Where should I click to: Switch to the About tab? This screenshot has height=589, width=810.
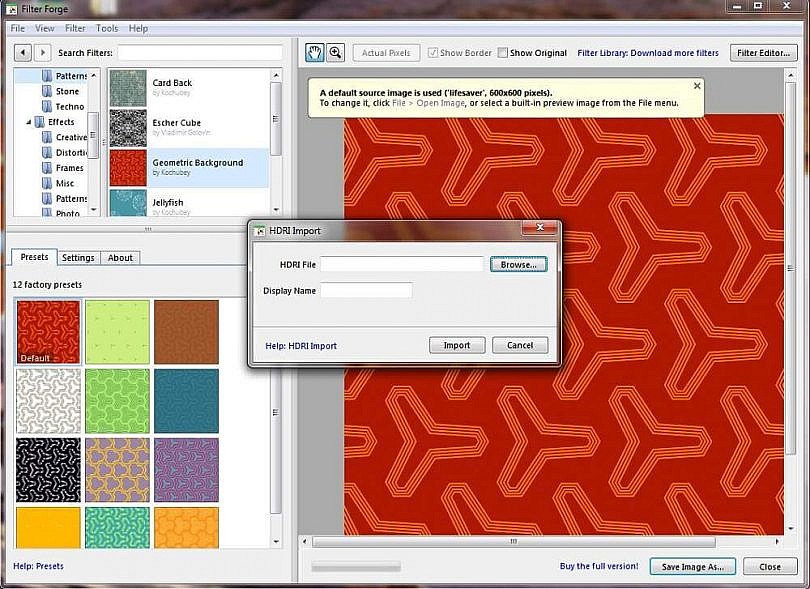120,258
